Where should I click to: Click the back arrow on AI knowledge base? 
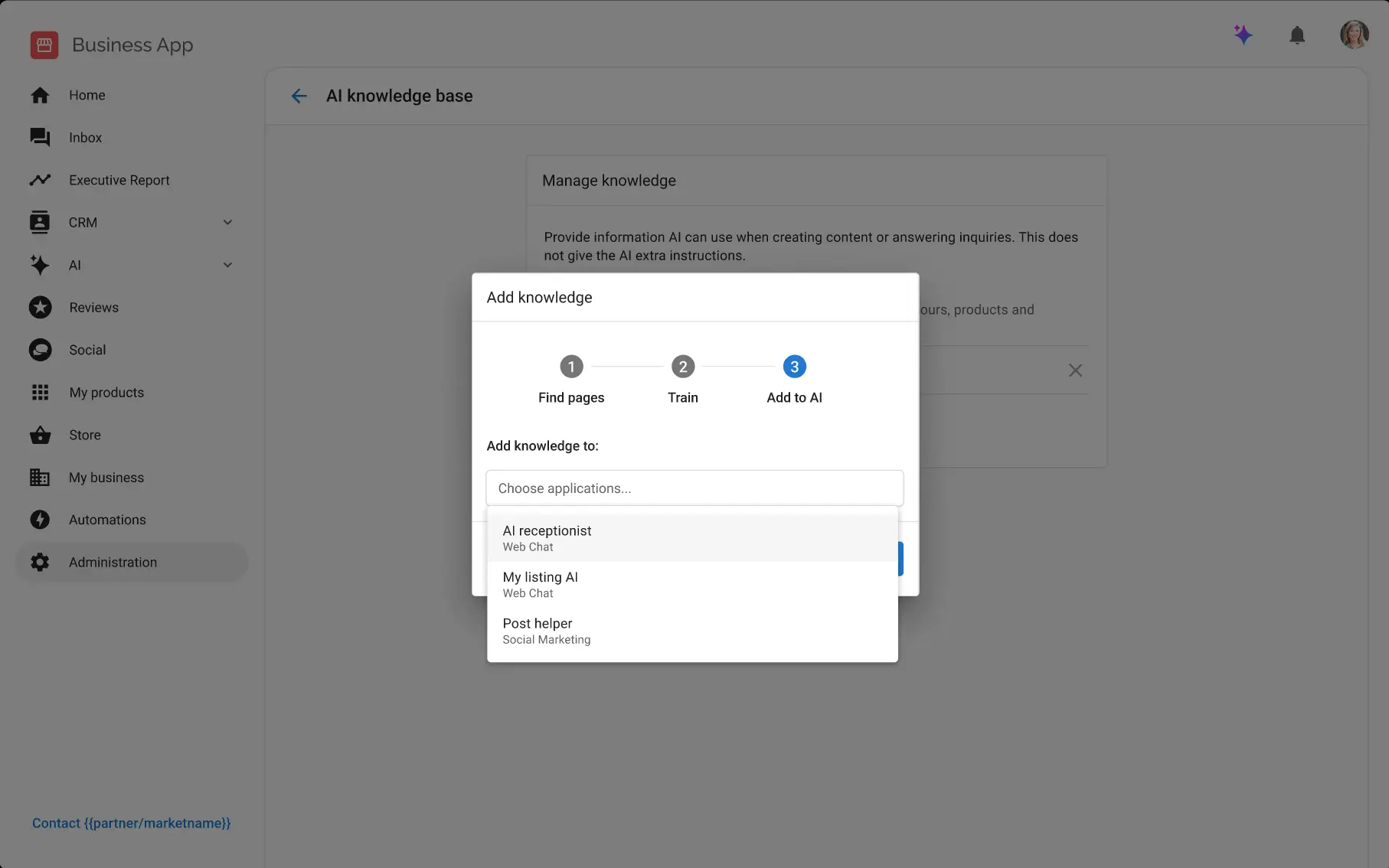click(x=299, y=96)
